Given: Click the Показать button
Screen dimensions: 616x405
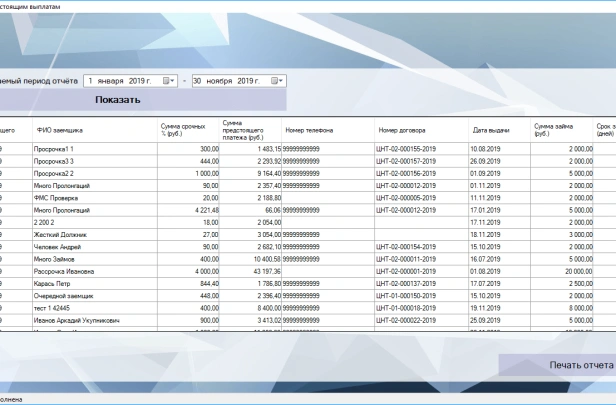Looking at the screenshot, I should [117, 100].
